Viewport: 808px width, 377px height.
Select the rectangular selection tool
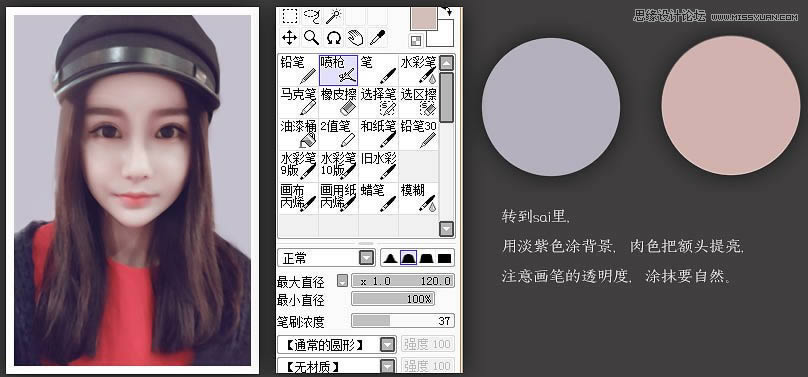point(290,16)
